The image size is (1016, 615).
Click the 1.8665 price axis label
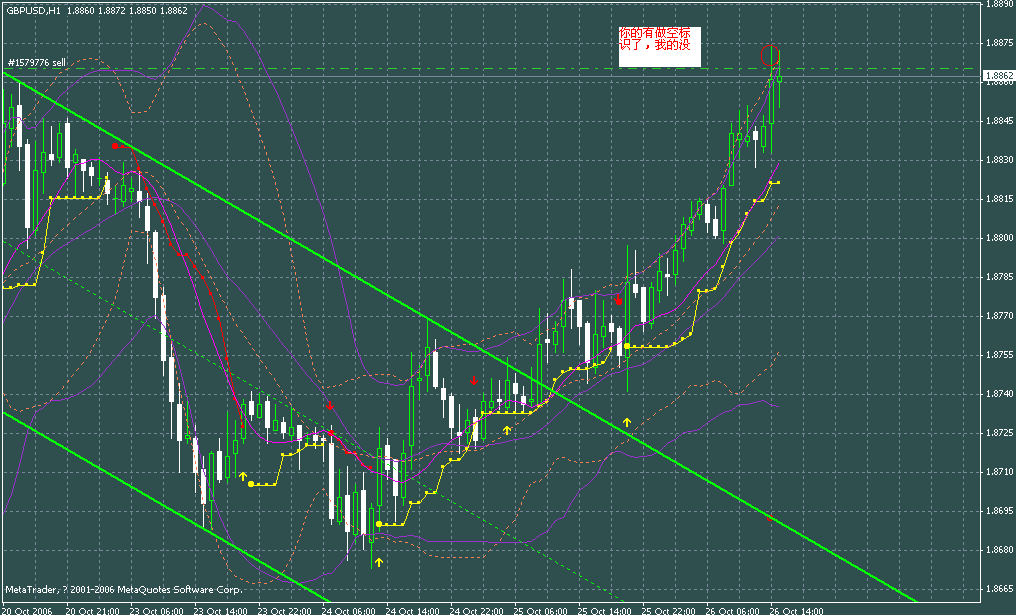(x=999, y=588)
